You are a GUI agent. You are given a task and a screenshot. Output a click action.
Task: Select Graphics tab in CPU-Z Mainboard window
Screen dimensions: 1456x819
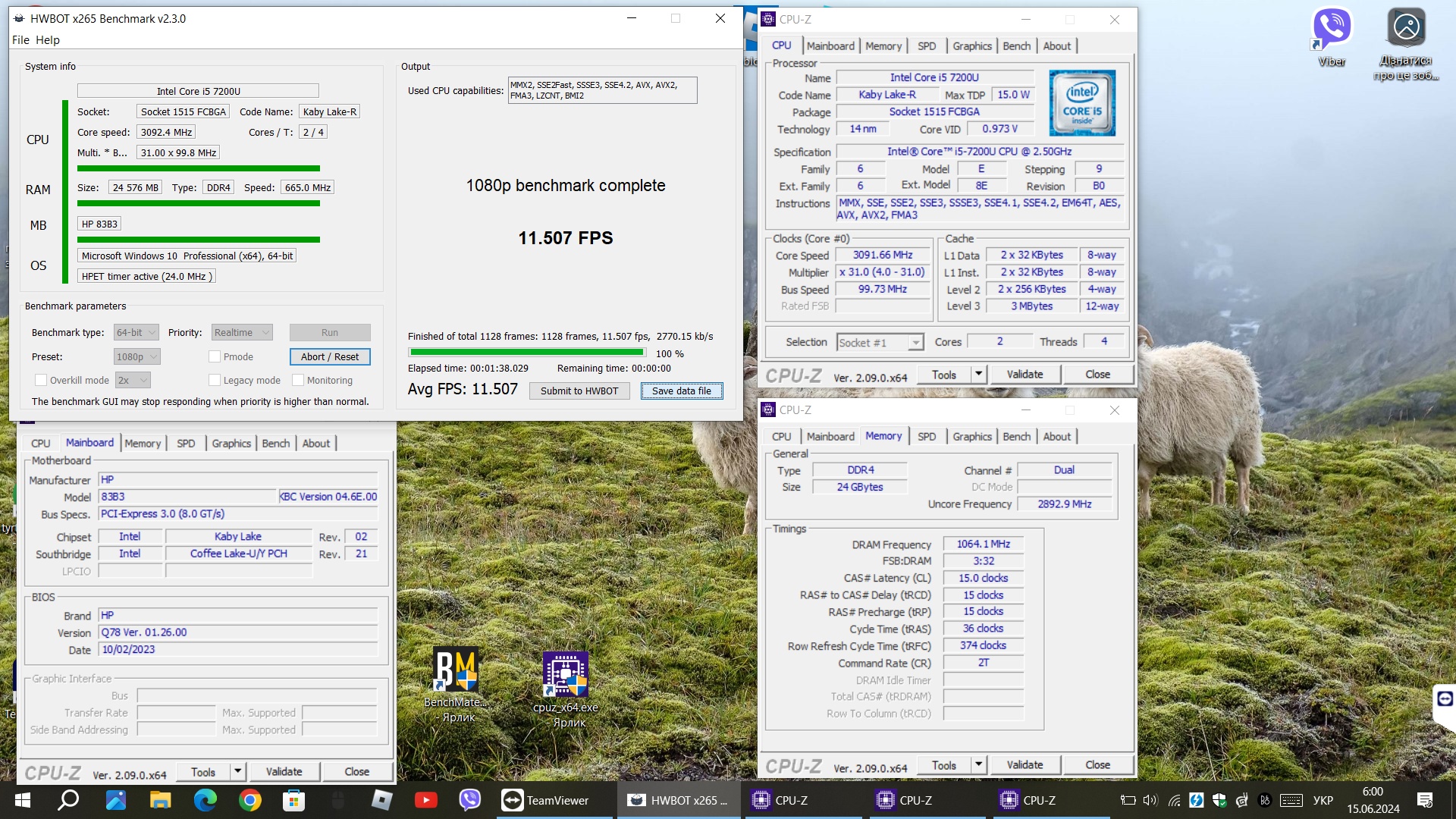[x=231, y=444]
